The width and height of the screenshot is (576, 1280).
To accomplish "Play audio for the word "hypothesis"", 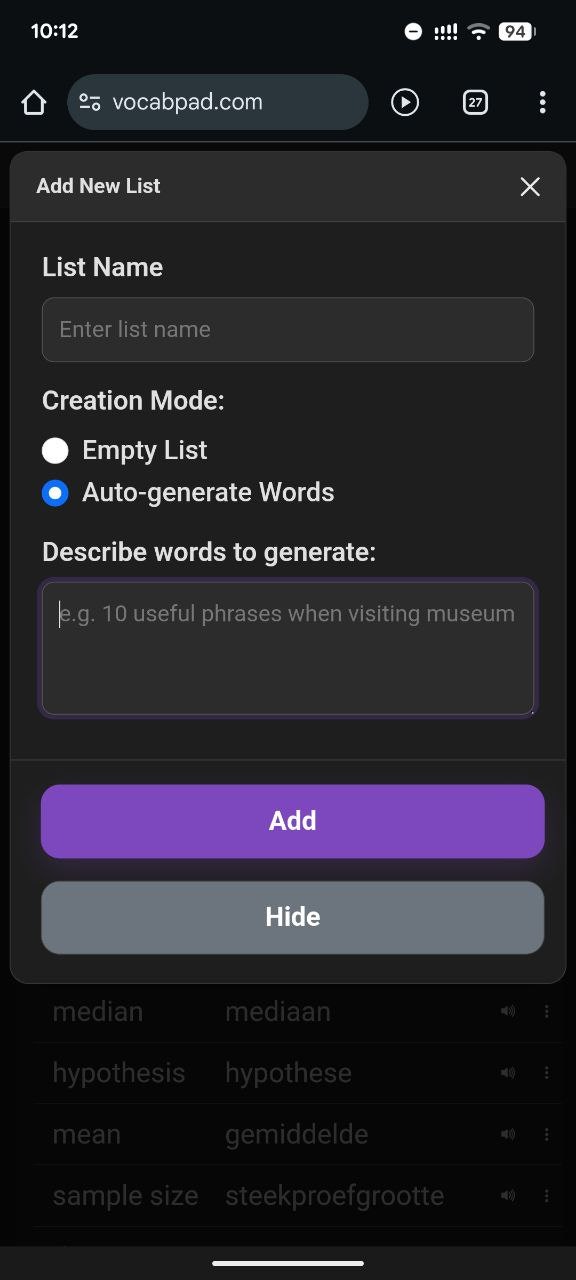I will 508,1072.
